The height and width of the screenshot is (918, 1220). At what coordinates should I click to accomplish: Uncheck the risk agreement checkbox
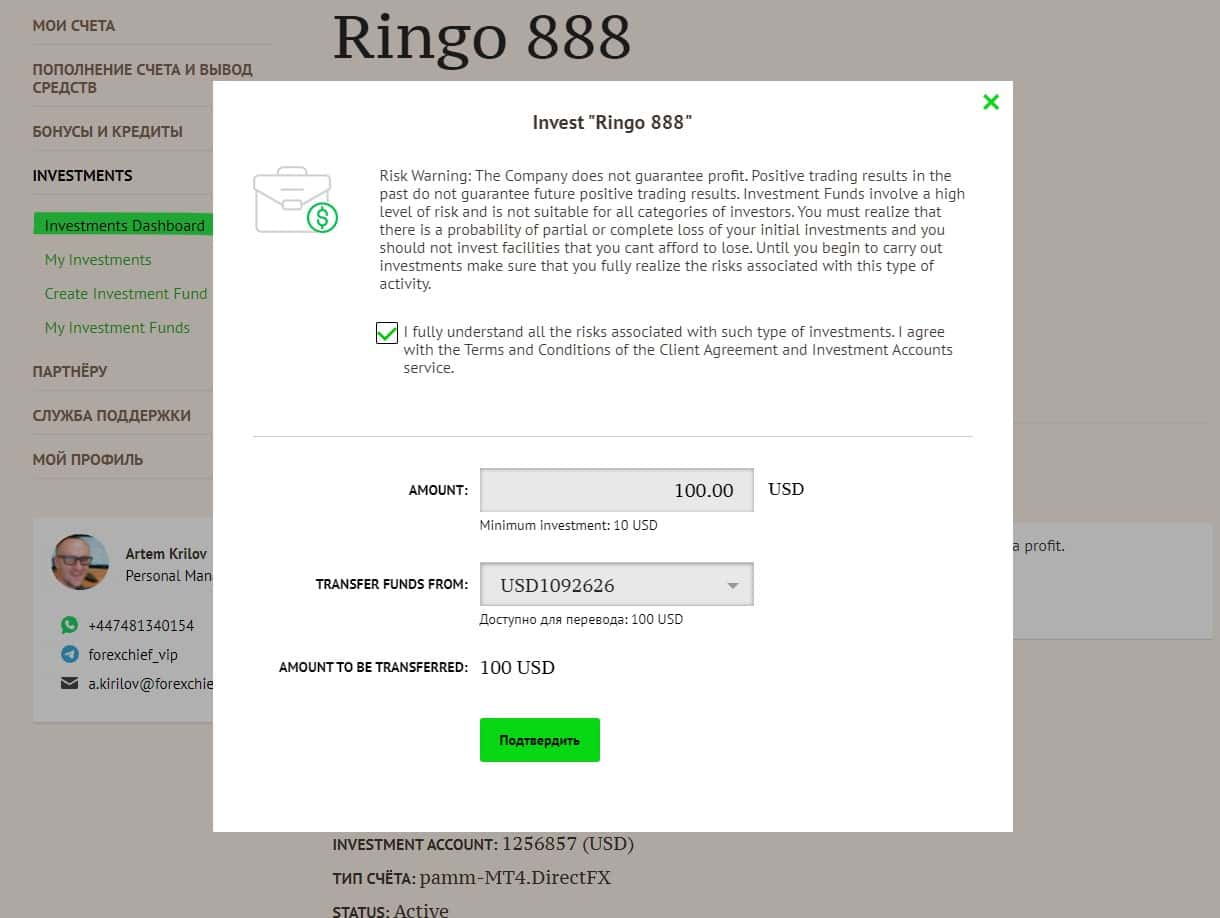387,333
